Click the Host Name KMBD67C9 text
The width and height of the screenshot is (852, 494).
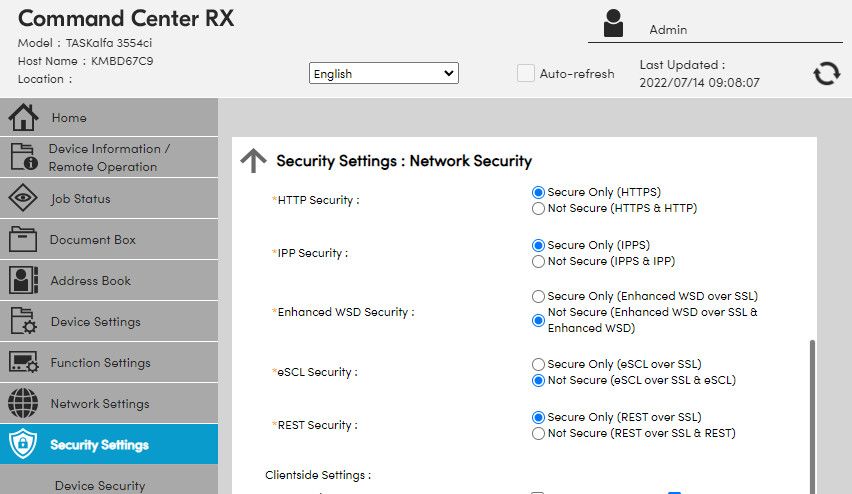click(85, 61)
